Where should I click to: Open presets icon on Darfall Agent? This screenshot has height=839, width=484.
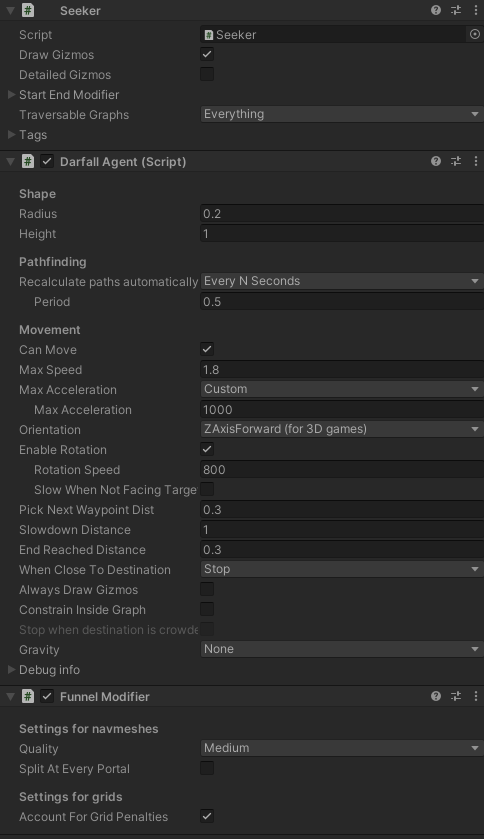coord(456,161)
